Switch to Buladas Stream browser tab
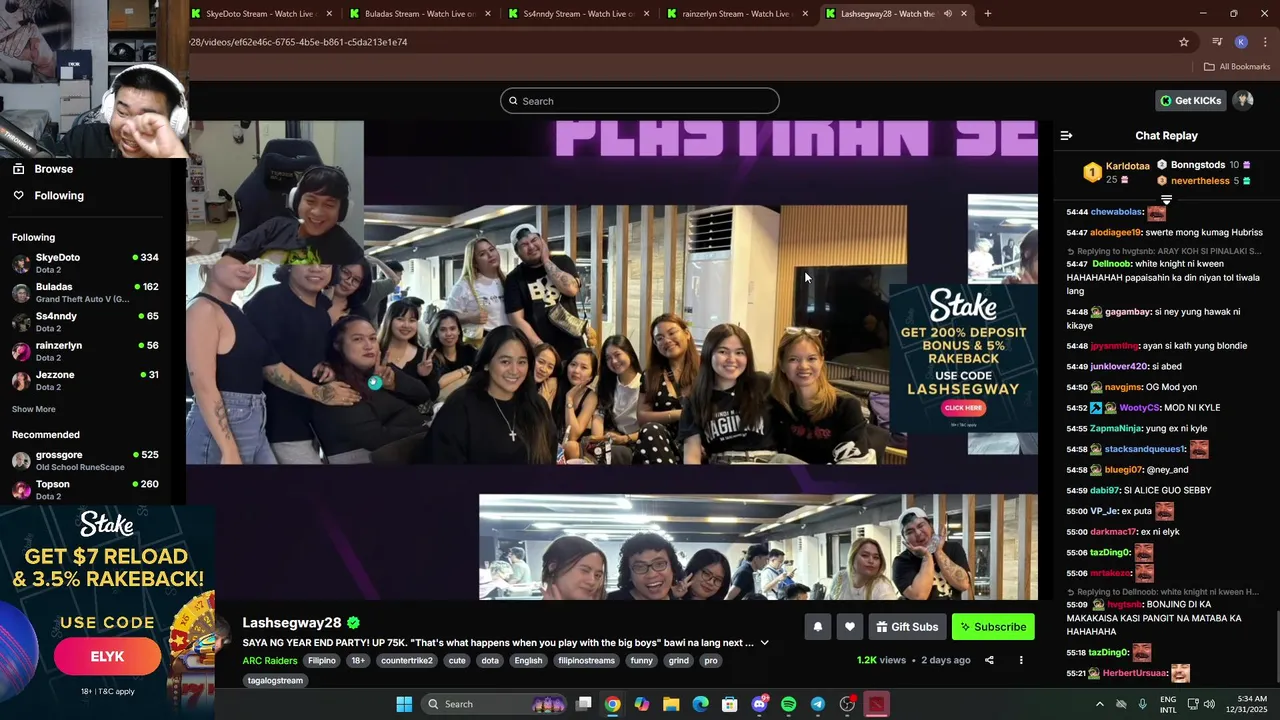1280x720 pixels. pos(418,14)
